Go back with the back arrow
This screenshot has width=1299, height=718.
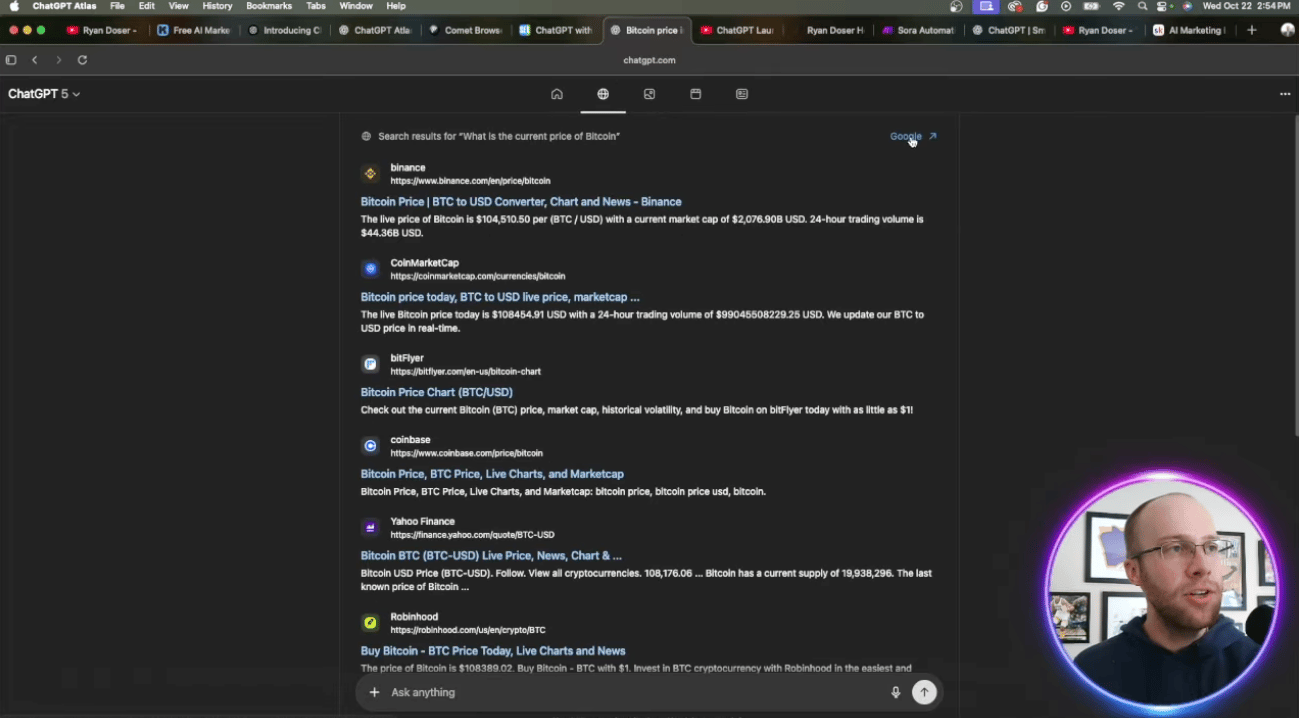34,60
